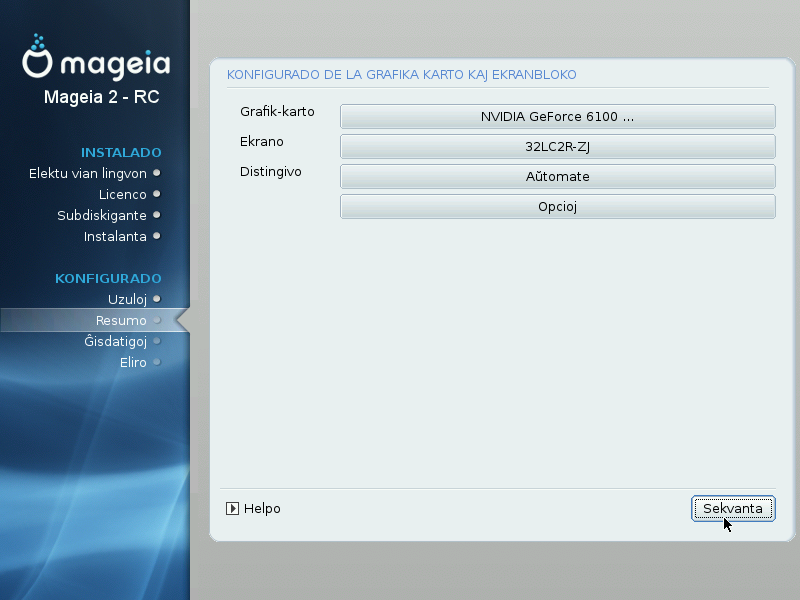Select the Eliro step
This screenshot has width=800, height=600.
tap(133, 362)
